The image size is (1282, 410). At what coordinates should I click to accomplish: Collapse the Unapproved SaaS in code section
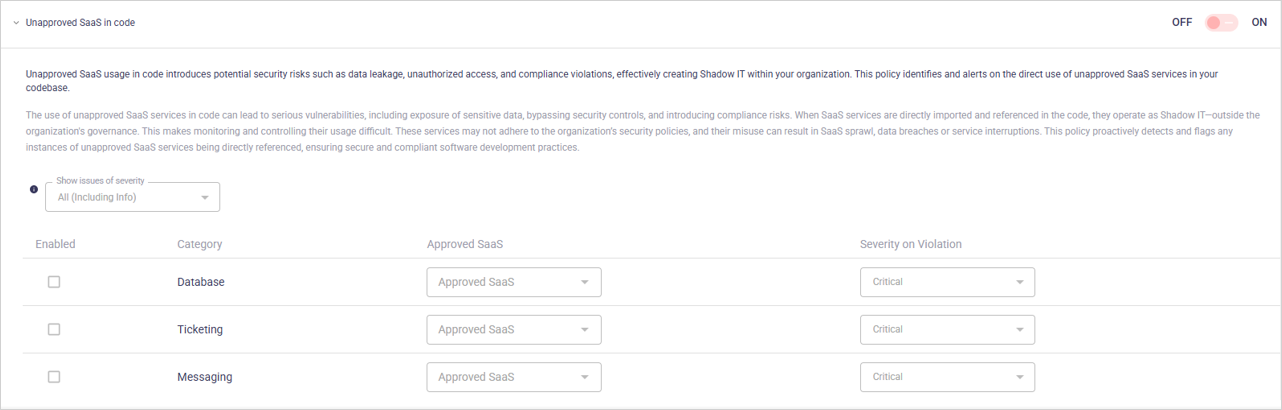(16, 22)
